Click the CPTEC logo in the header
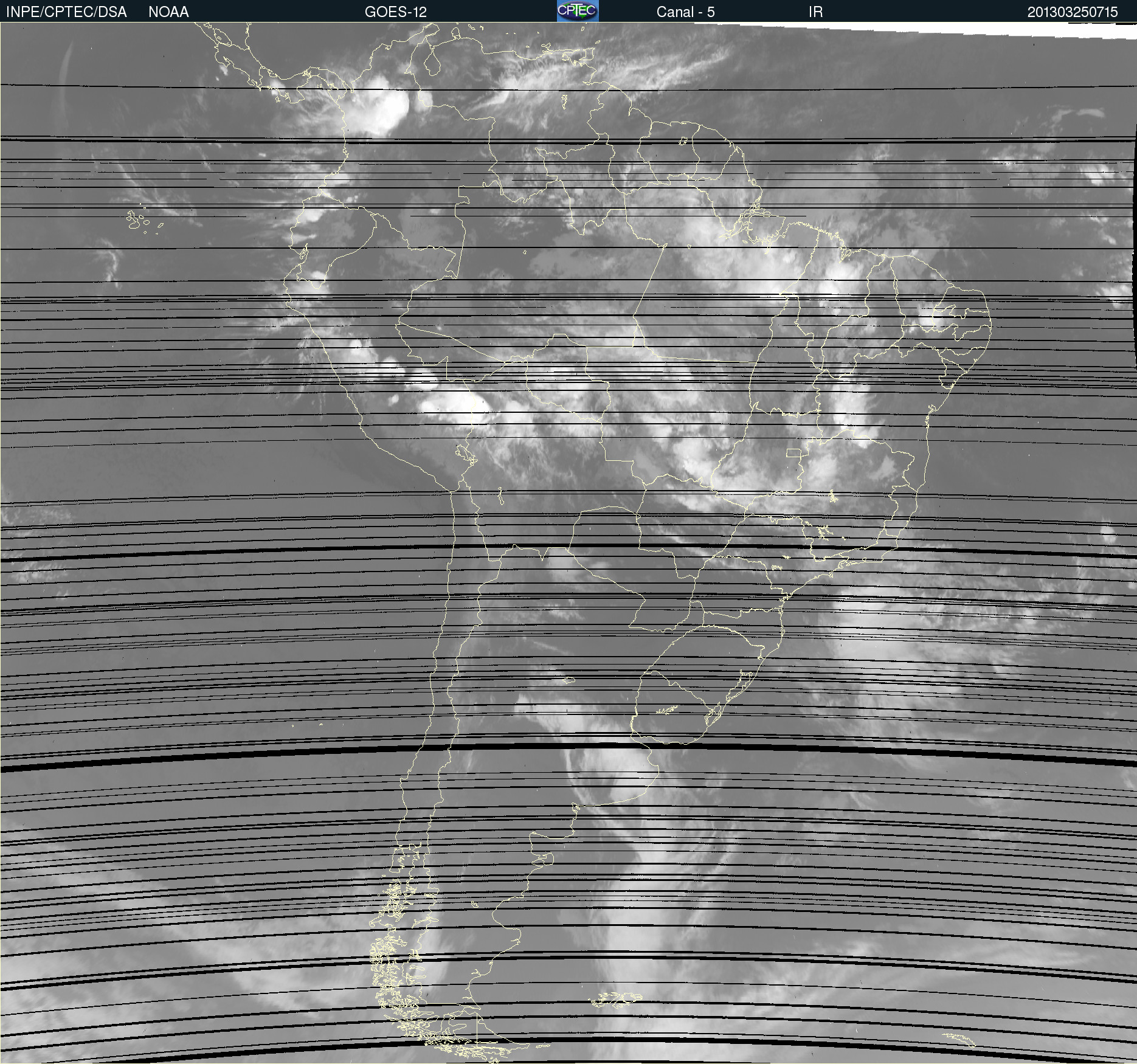 tap(578, 11)
